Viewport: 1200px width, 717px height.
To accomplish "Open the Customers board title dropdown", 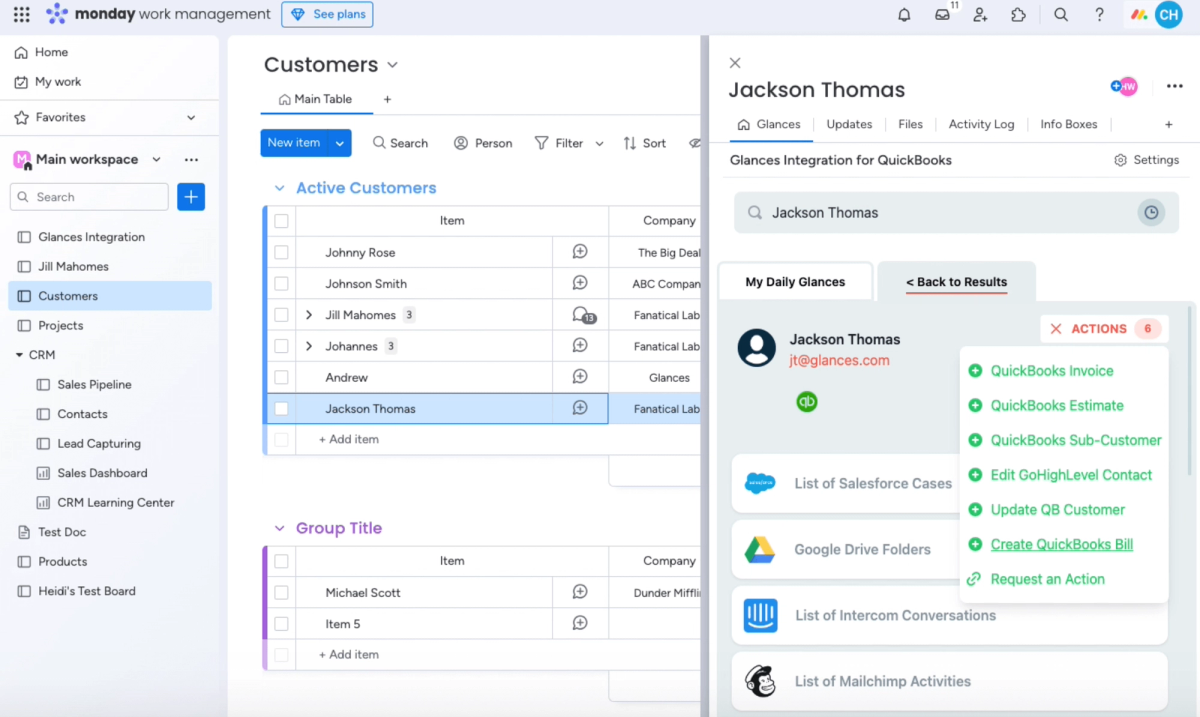I will [392, 65].
